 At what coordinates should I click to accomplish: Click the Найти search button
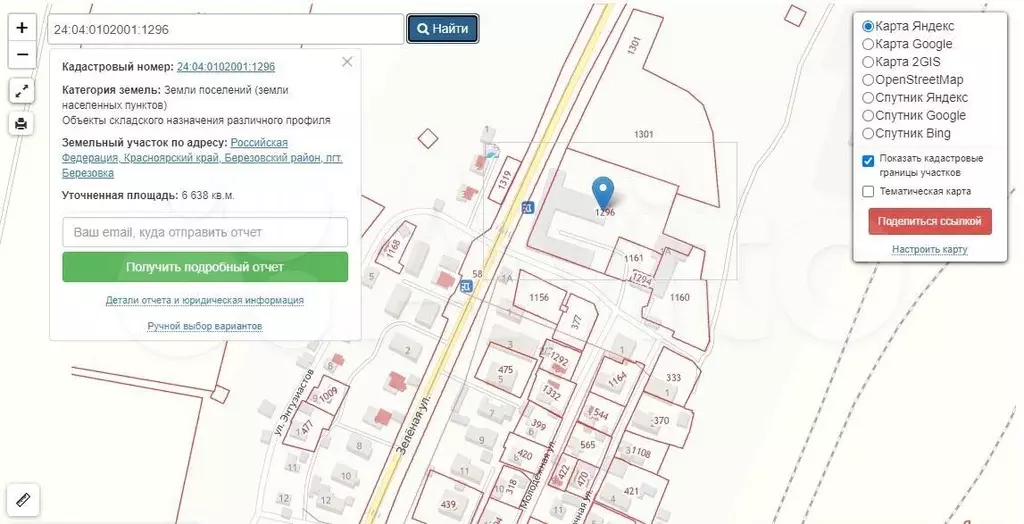coord(443,29)
